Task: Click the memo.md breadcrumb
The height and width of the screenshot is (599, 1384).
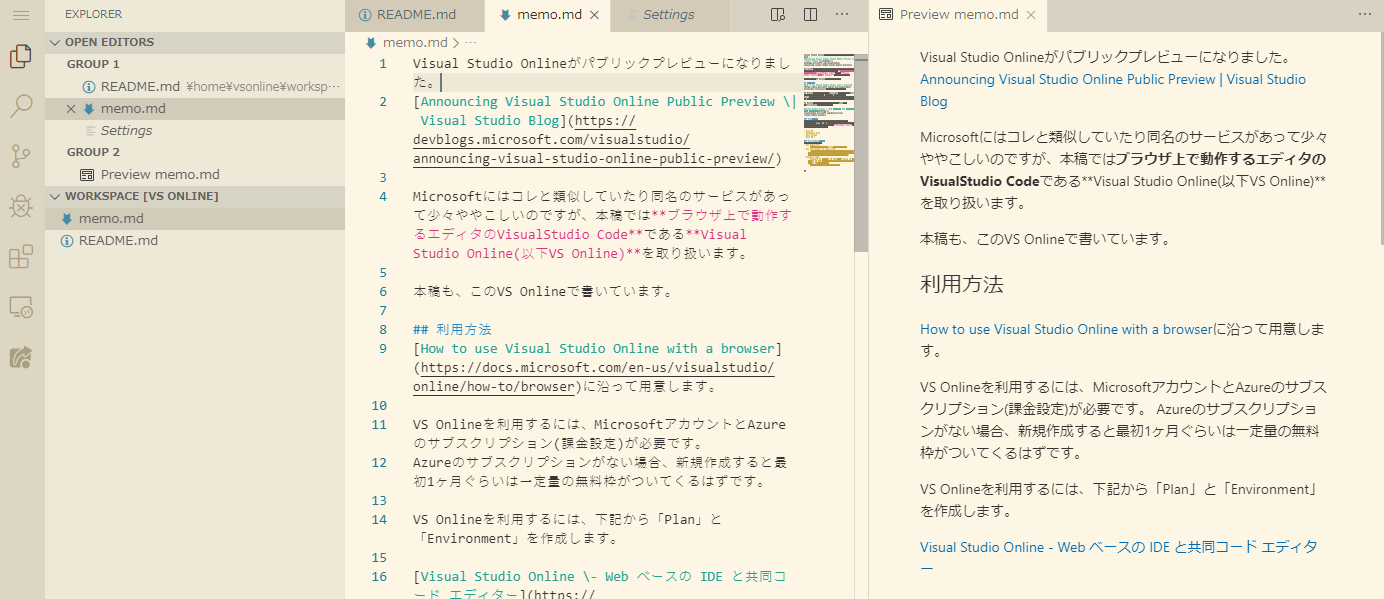Action: pyautogui.click(x=414, y=43)
